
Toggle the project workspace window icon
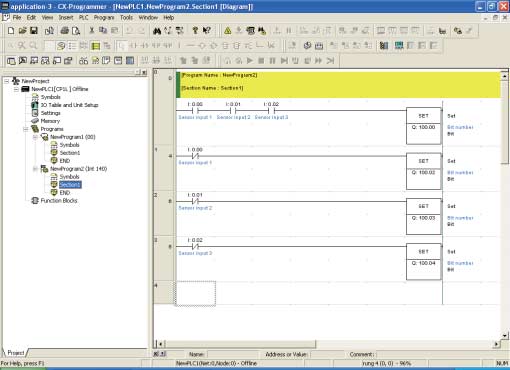click(11, 61)
